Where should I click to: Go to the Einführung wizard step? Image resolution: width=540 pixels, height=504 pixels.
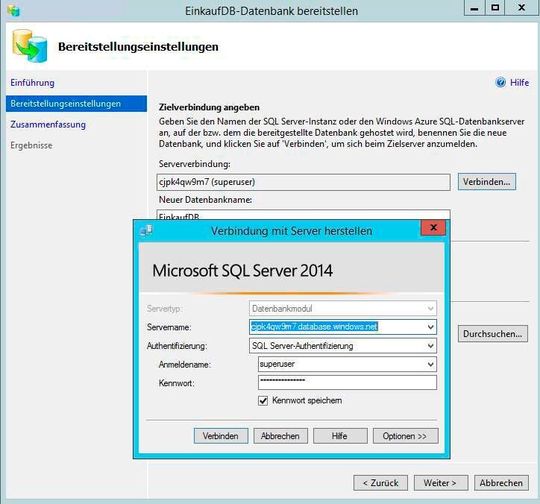32,83
